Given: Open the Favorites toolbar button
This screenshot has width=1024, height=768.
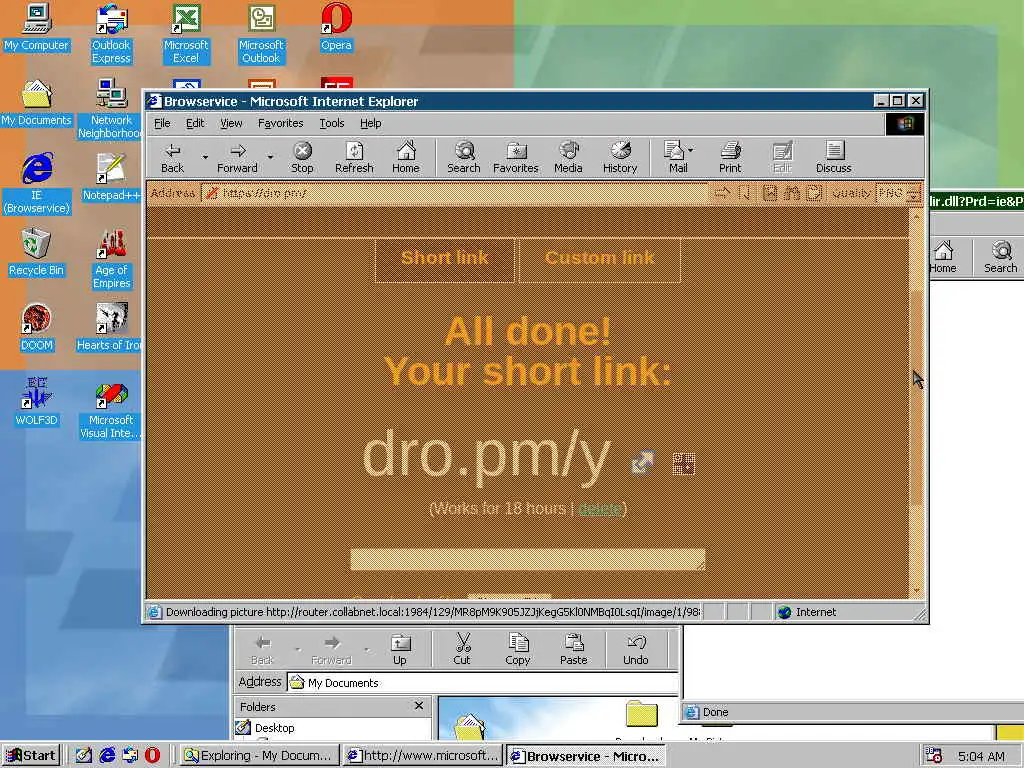Looking at the screenshot, I should [x=516, y=157].
